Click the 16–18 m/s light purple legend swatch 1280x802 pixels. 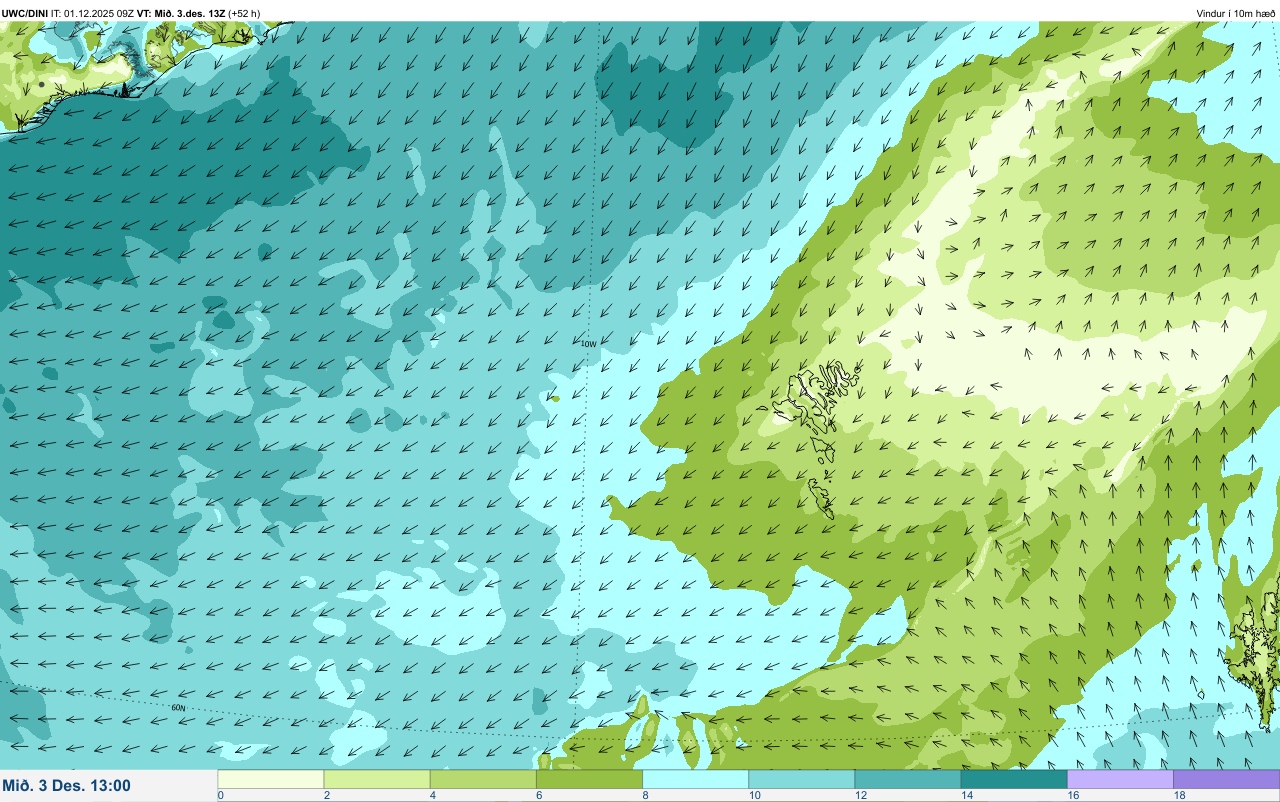[1119, 779]
